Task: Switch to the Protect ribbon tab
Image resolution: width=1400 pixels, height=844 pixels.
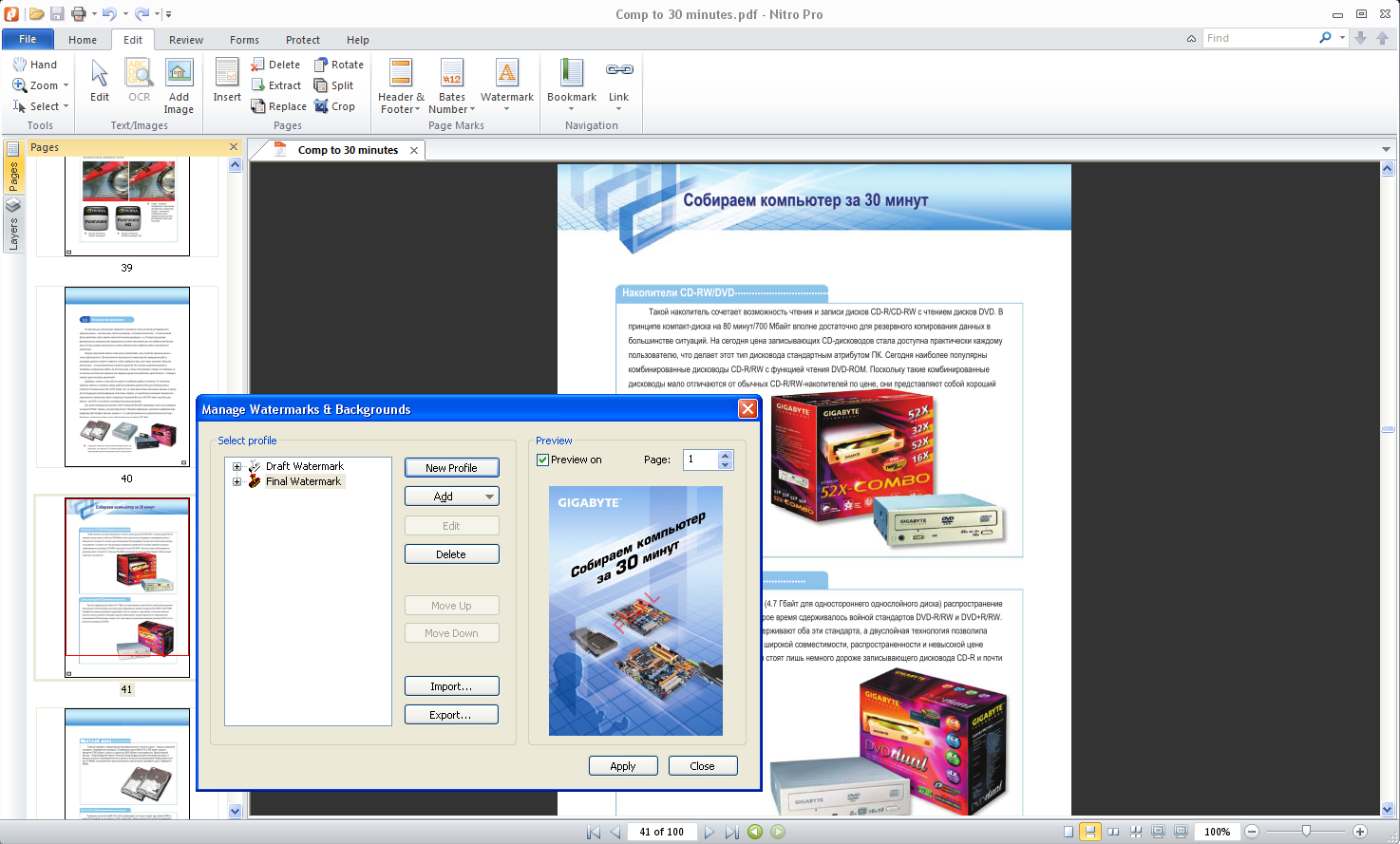Action: pos(303,40)
